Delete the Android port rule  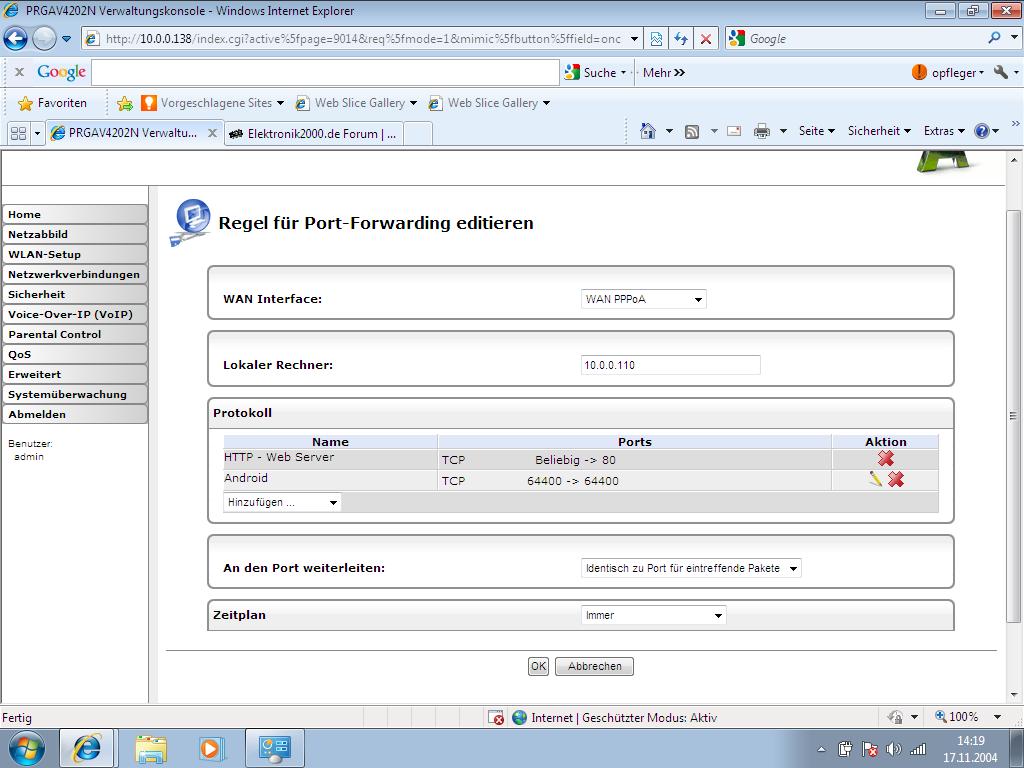(x=896, y=479)
